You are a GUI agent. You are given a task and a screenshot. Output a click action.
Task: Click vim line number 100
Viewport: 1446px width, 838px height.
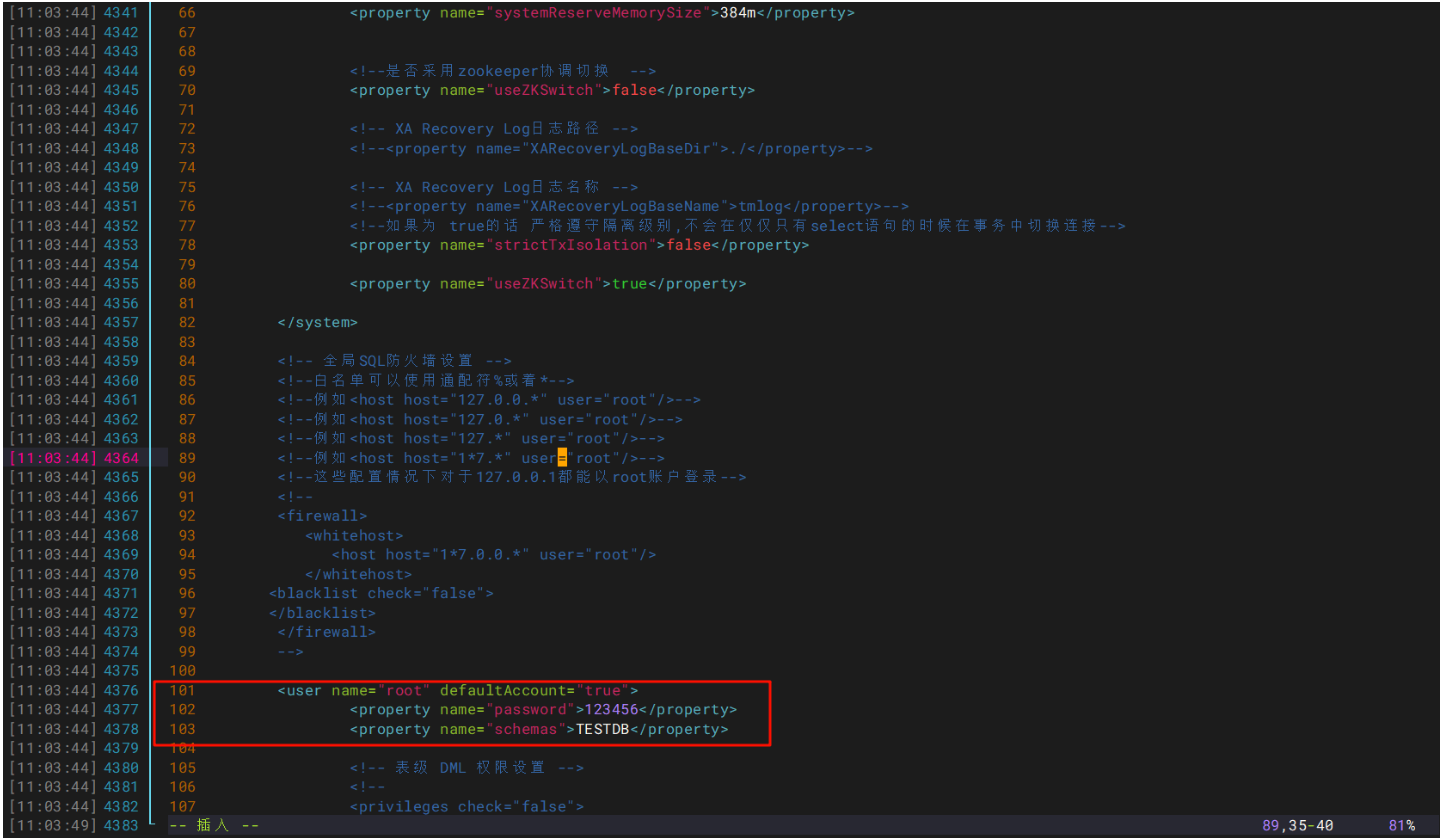click(183, 671)
